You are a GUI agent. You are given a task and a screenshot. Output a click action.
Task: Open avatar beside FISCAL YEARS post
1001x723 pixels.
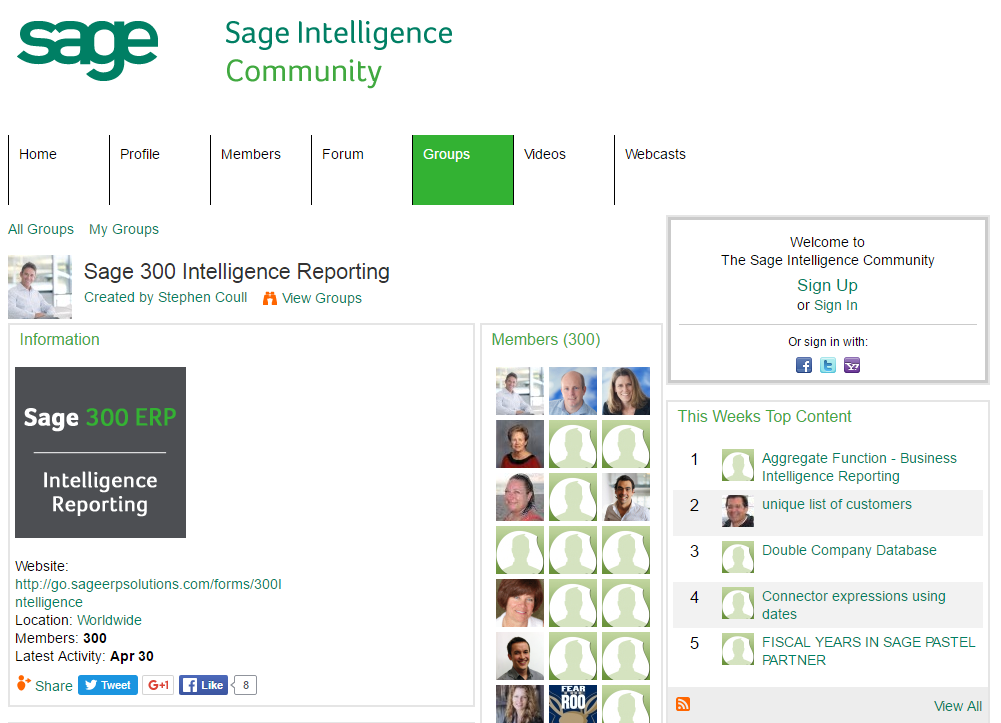pos(738,648)
